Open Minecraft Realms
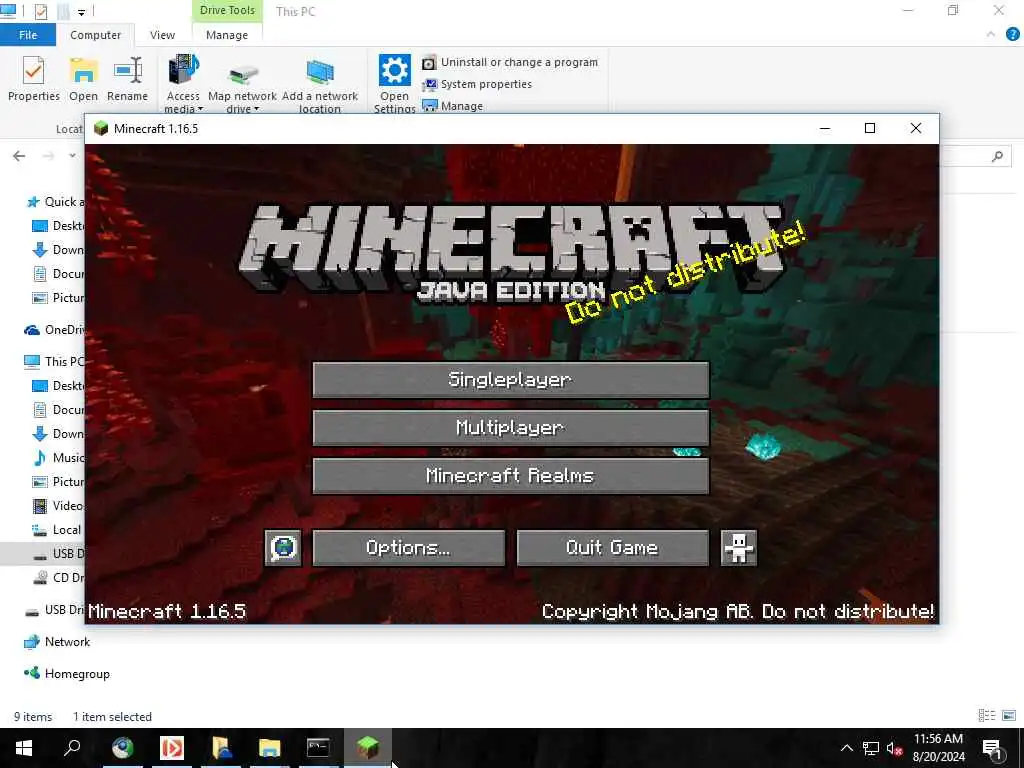The height and width of the screenshot is (768, 1024). 511,475
